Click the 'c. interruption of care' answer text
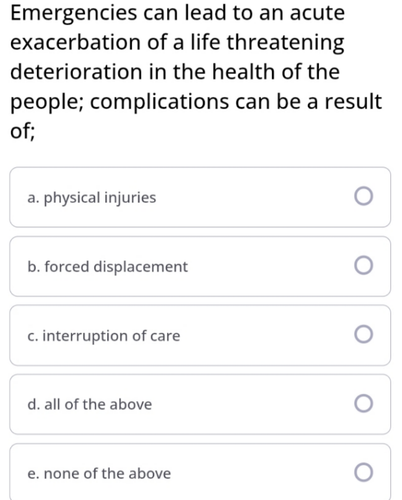 pos(104,336)
